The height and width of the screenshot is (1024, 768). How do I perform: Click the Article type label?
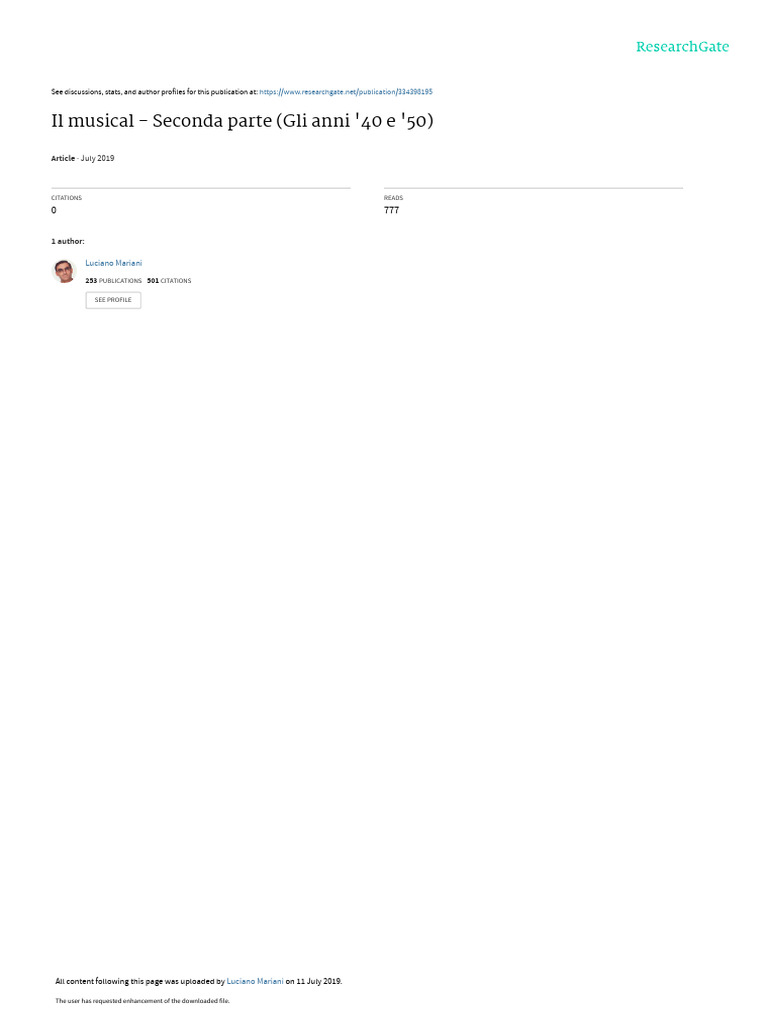click(x=63, y=158)
